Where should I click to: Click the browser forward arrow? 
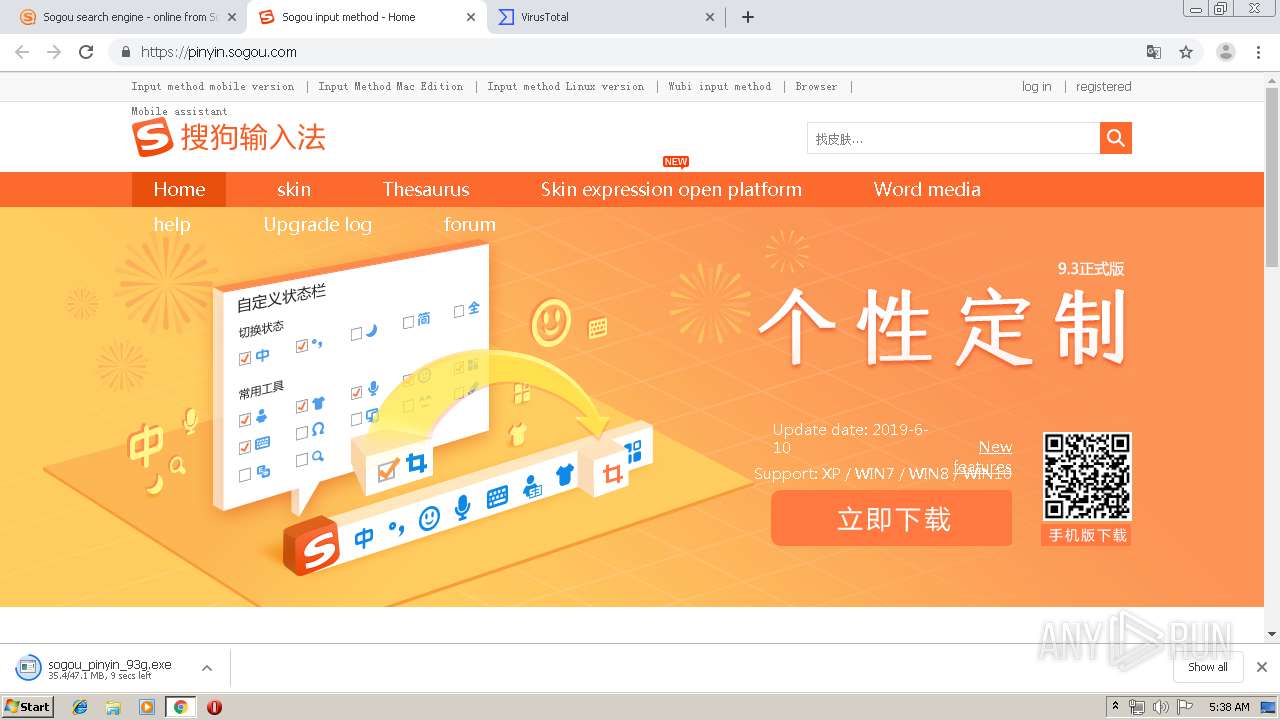pos(54,52)
